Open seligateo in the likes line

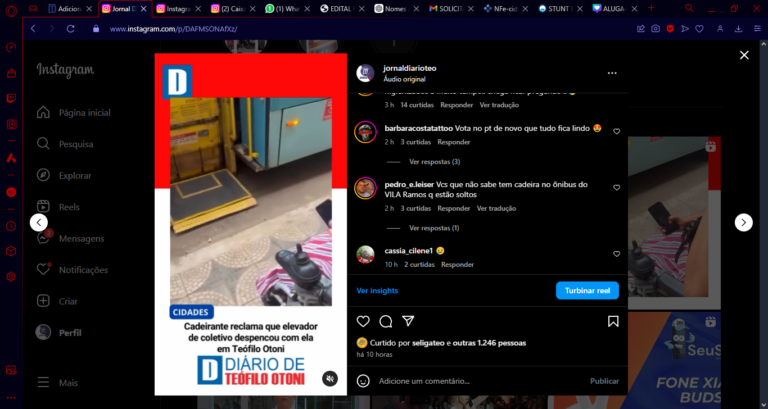428,343
